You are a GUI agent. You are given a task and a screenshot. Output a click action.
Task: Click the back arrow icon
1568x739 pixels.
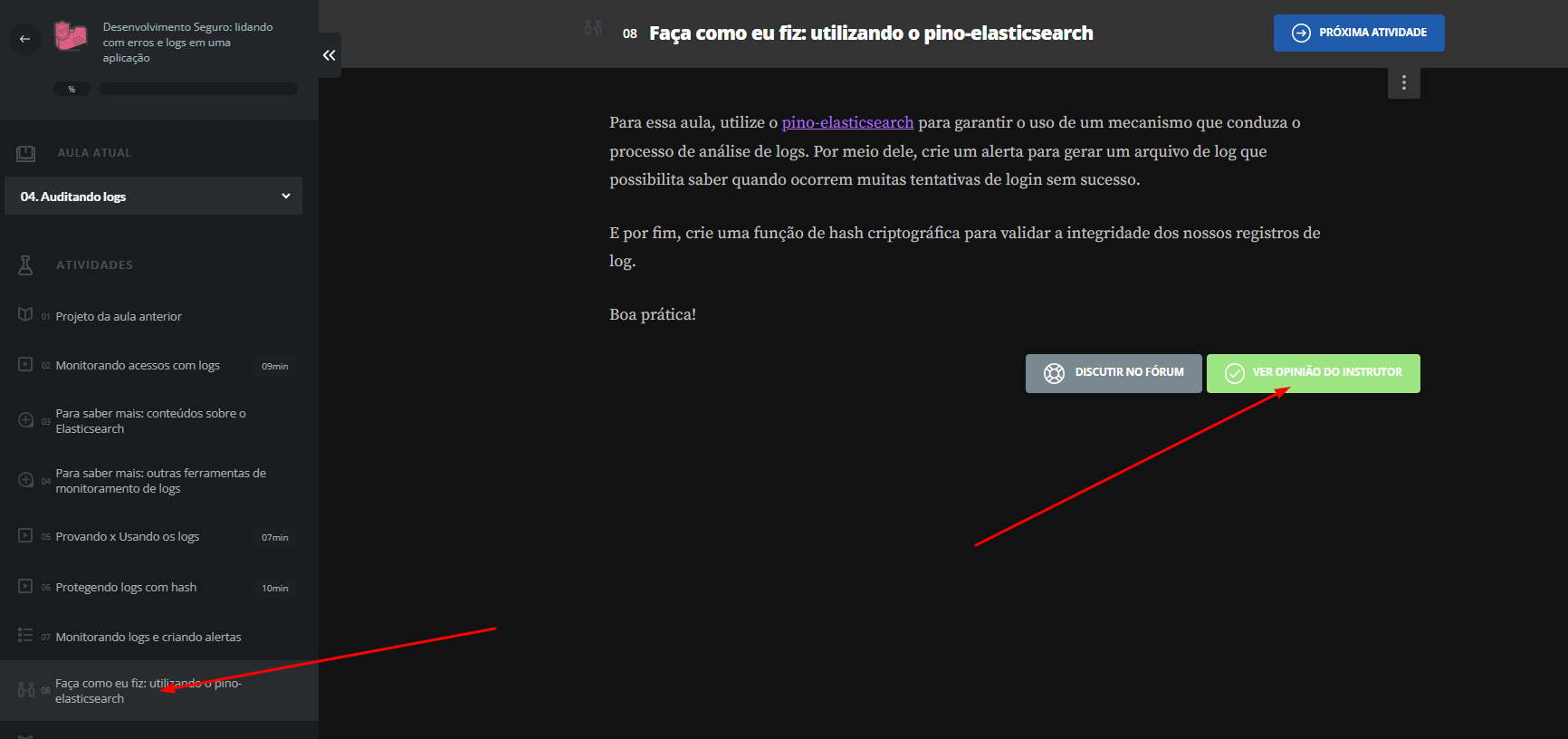coord(24,39)
